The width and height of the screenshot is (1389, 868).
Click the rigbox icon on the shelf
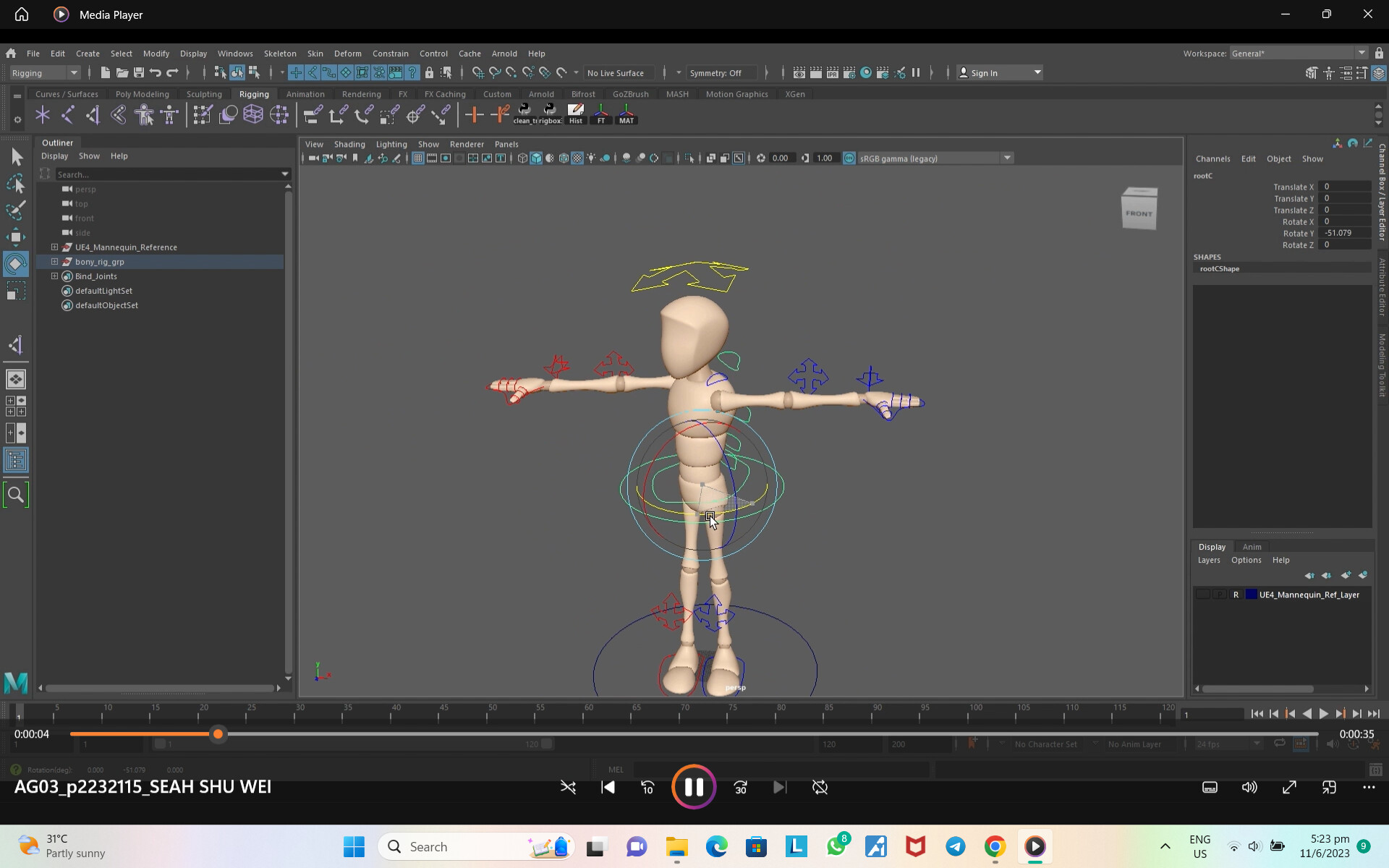coord(550,114)
